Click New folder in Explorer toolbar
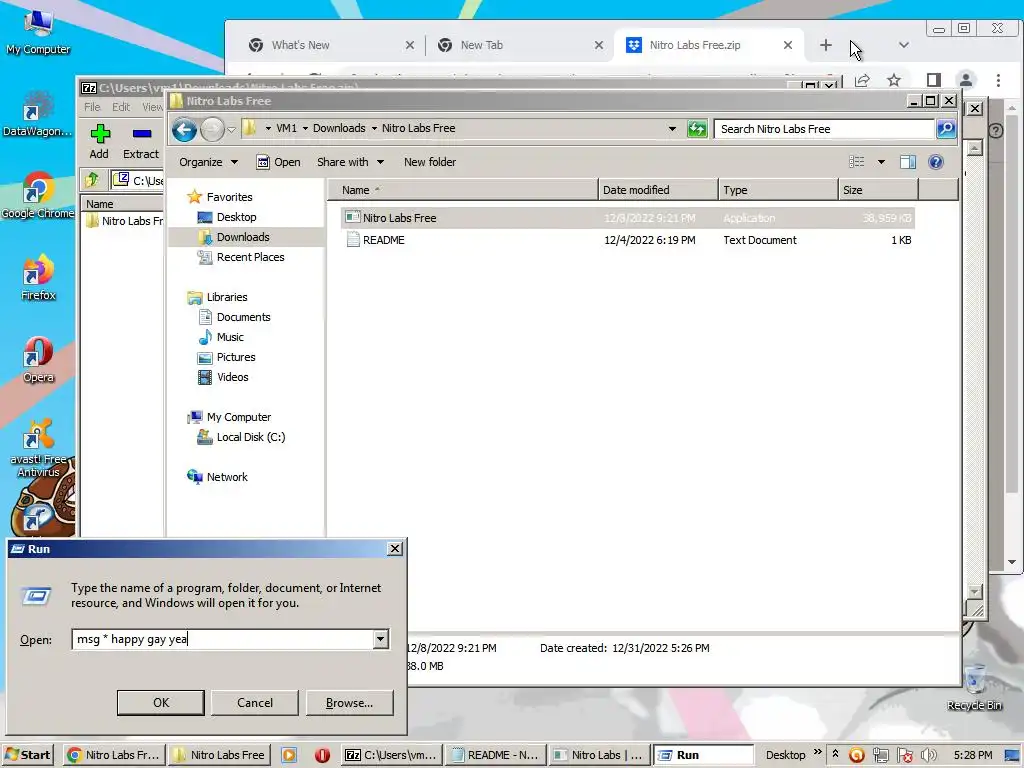The height and width of the screenshot is (768, 1024). point(430,162)
